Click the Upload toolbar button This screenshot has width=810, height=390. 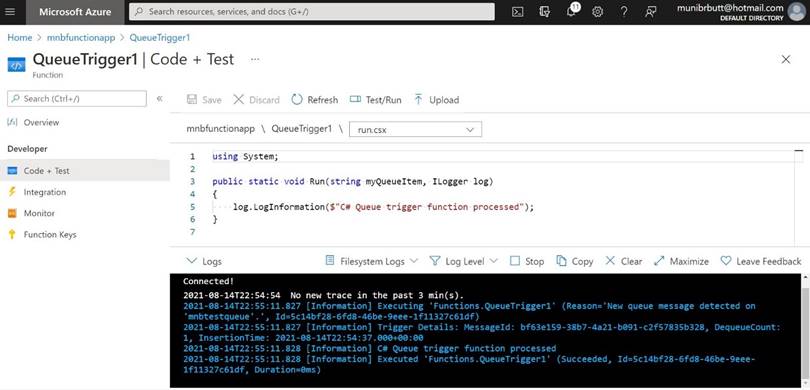[x=437, y=100]
